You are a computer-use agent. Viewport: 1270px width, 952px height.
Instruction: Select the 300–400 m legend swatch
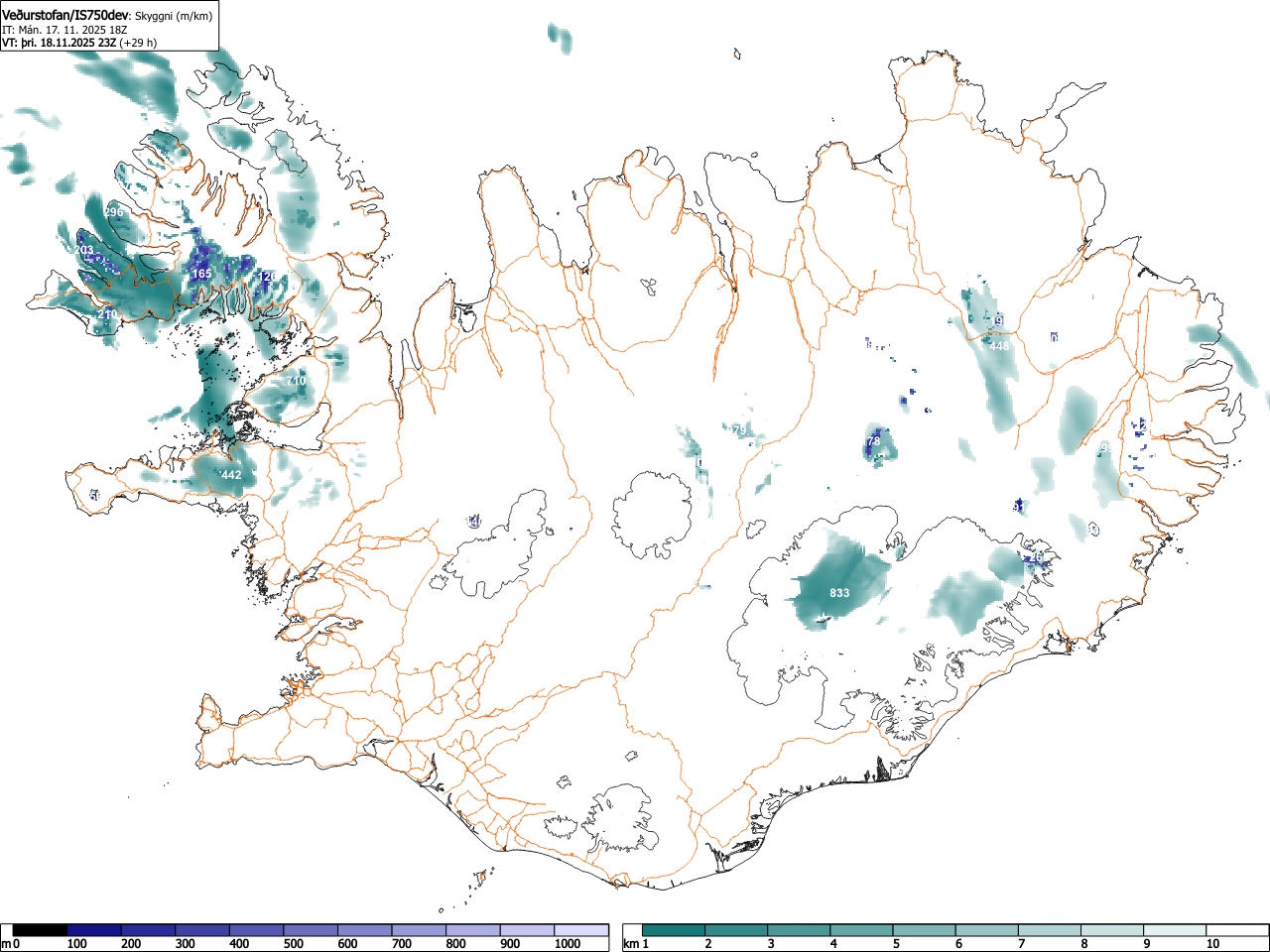[x=202, y=930]
